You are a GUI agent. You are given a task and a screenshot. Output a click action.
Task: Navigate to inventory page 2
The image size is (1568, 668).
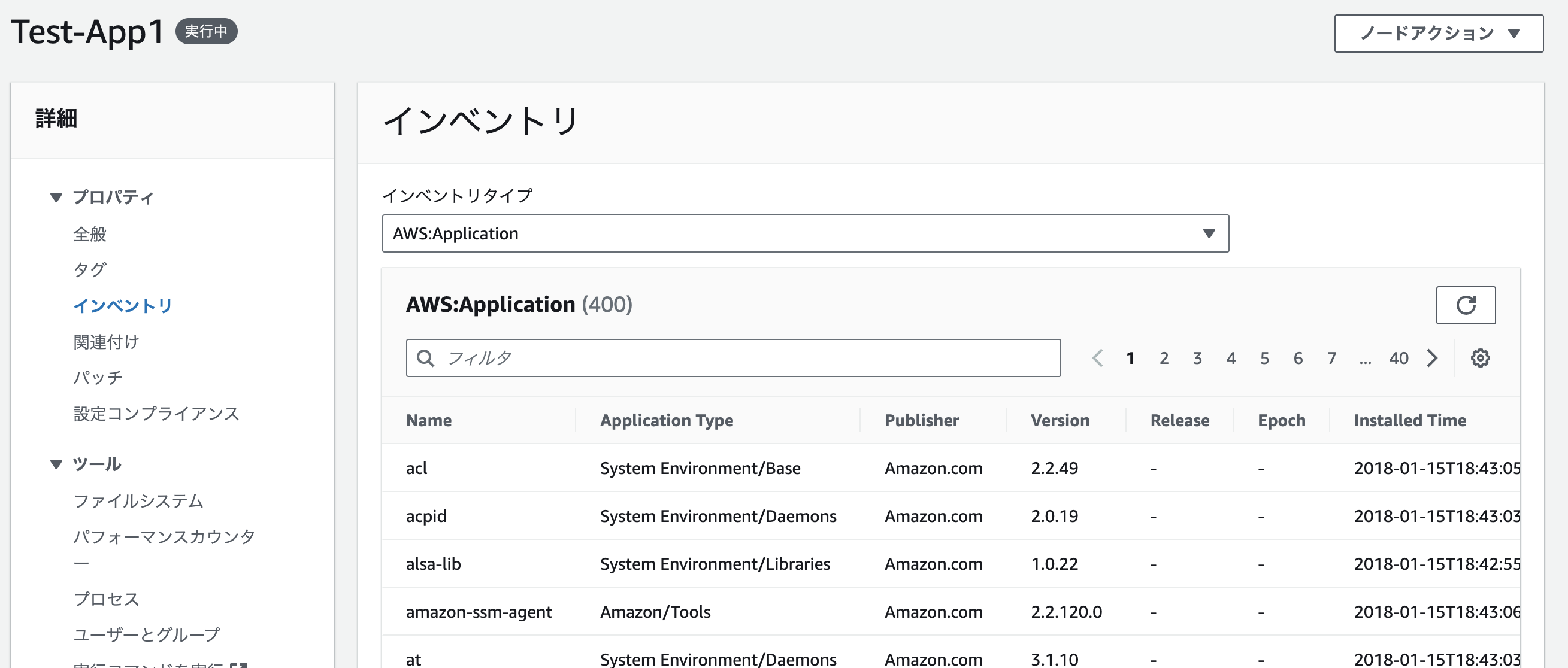point(1163,358)
